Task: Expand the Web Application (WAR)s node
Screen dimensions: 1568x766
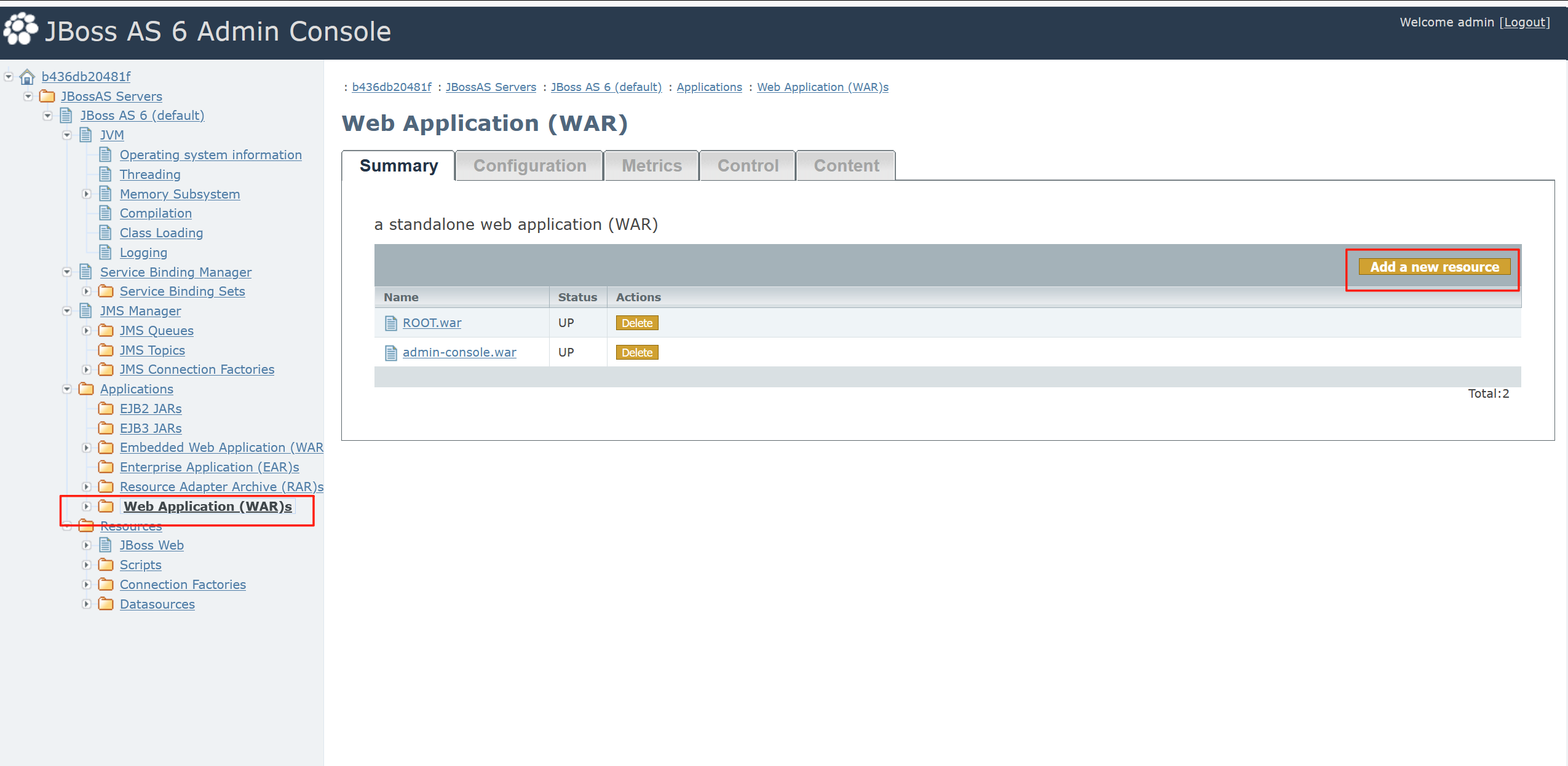Action: pyautogui.click(x=87, y=507)
